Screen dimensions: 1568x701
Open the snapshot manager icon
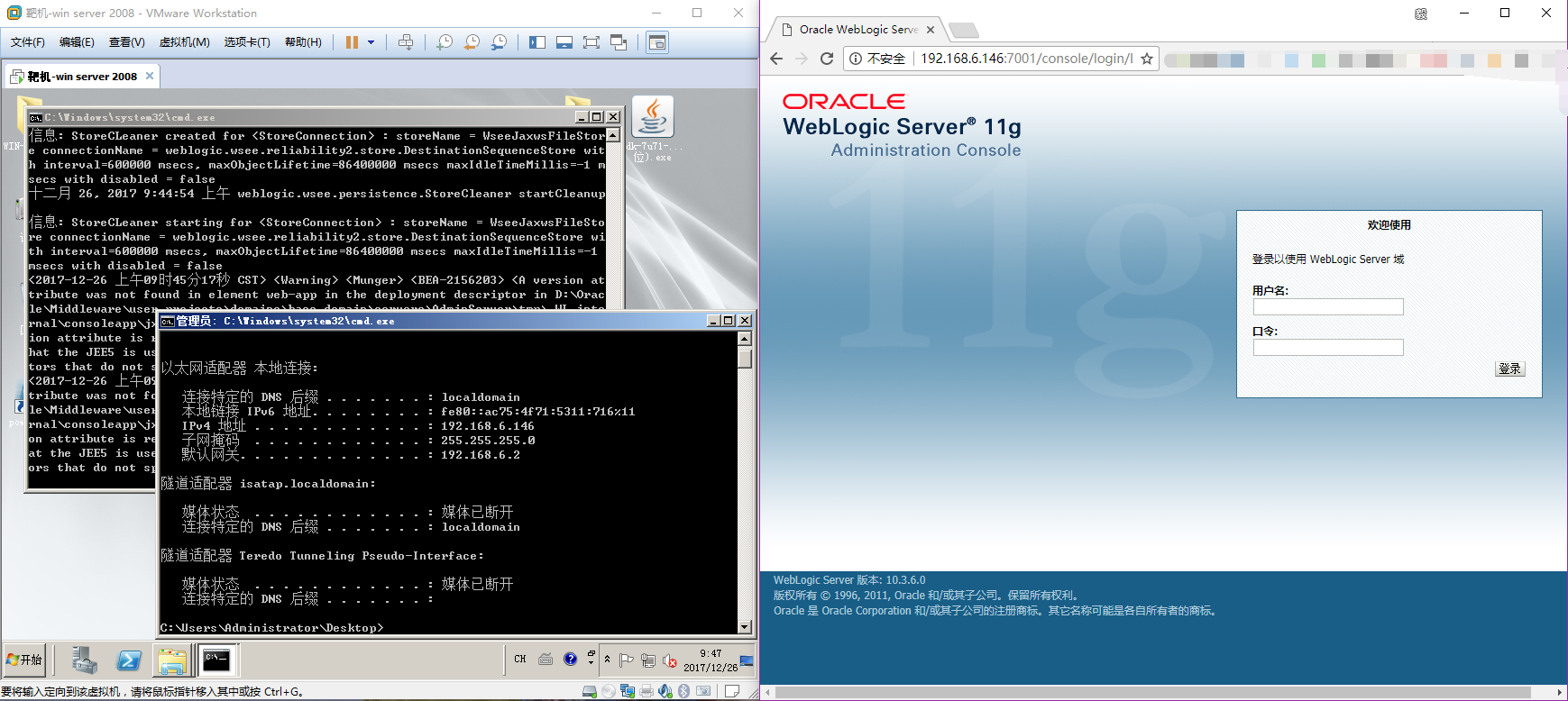coord(499,42)
